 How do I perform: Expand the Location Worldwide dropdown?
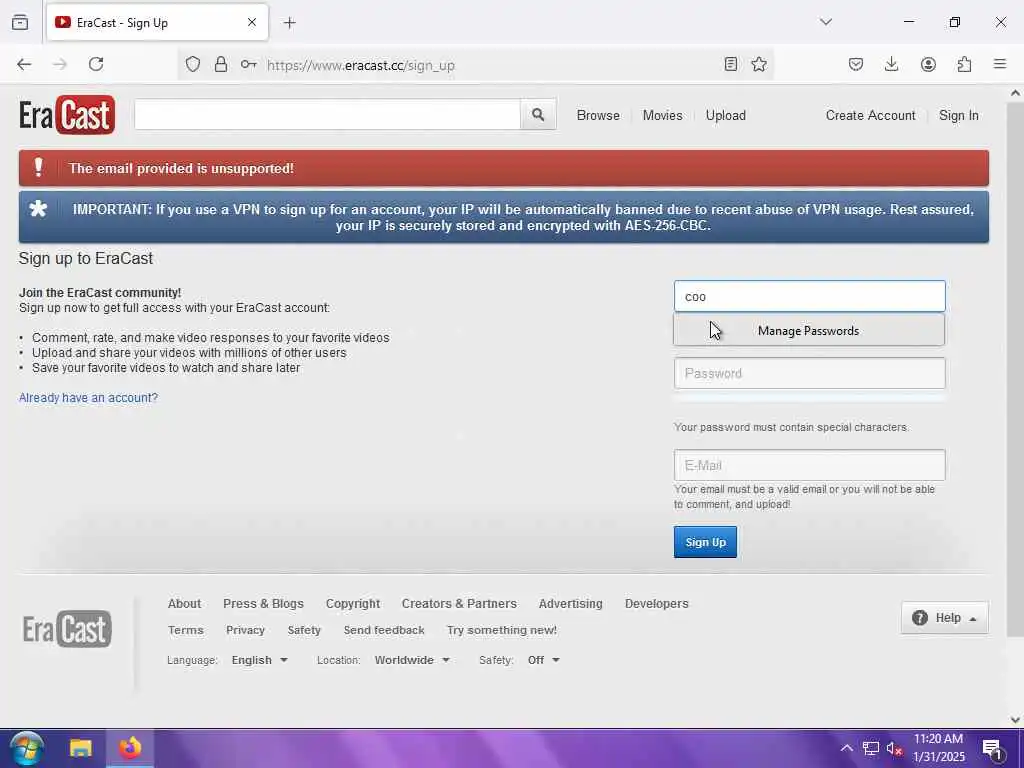(x=412, y=660)
